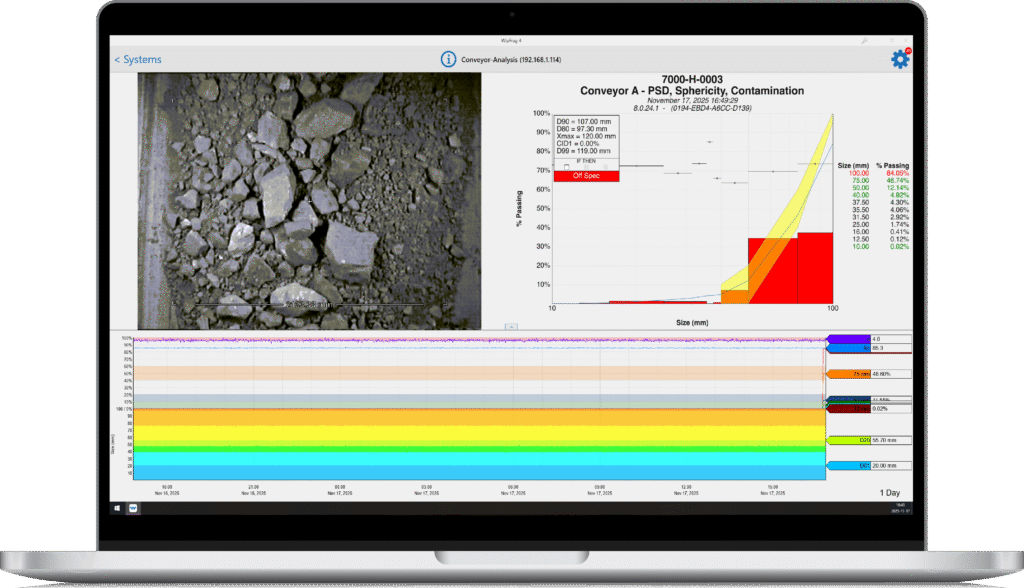Click the Conveyor A chart title
This screenshot has width=1024, height=588.
pyautogui.click(x=691, y=91)
